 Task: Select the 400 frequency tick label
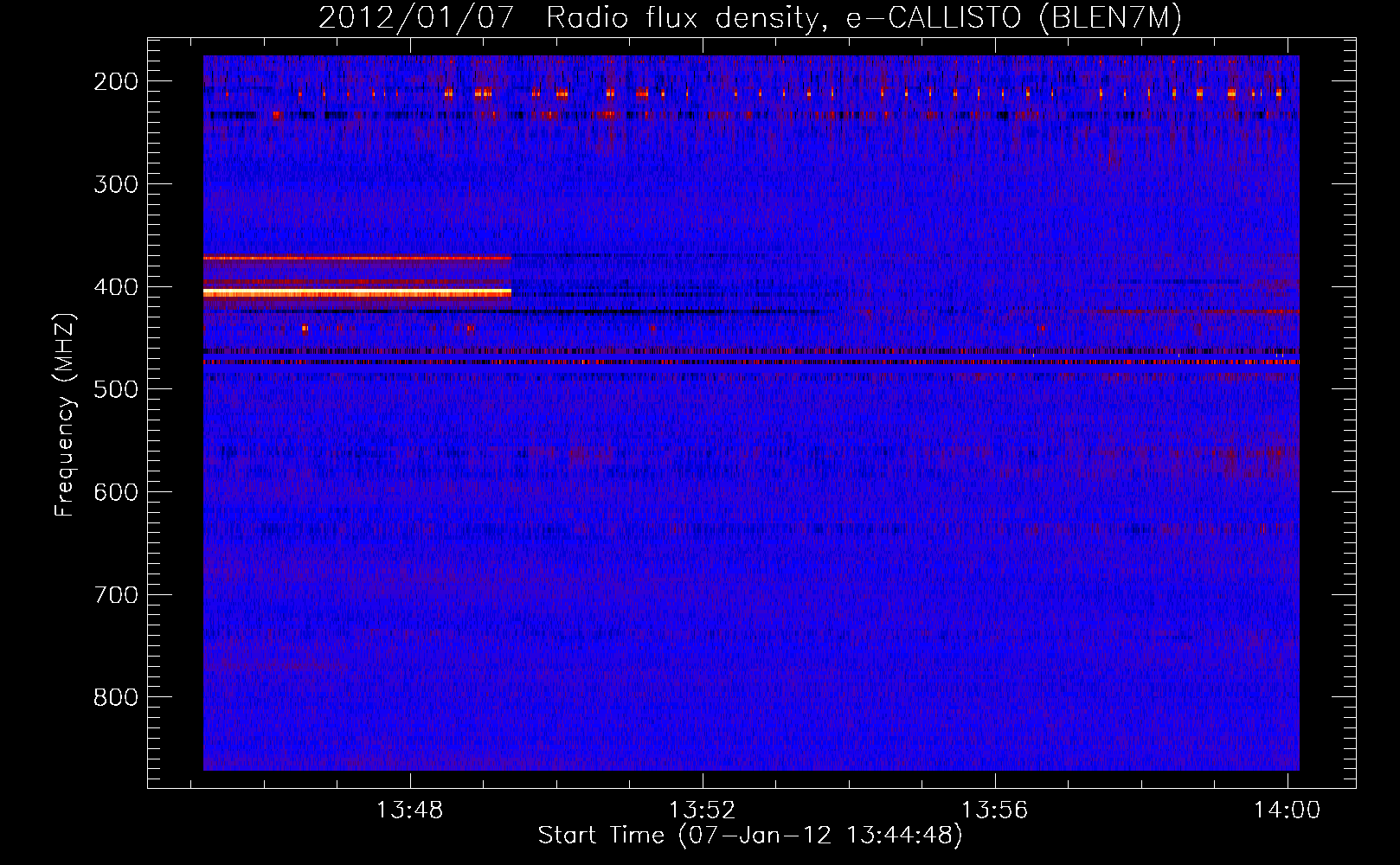coord(116,287)
